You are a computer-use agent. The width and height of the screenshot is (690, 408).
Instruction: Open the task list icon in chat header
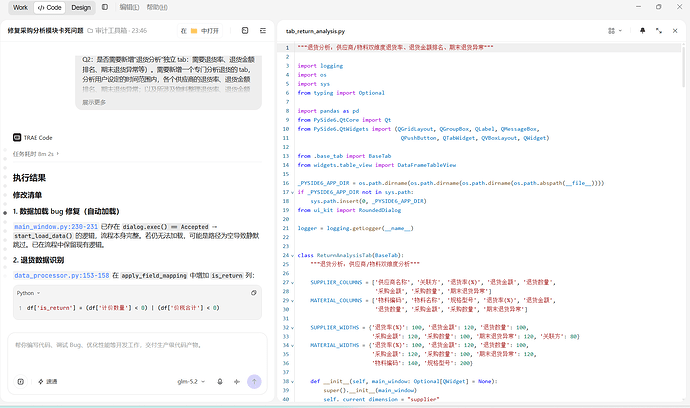[263, 30]
